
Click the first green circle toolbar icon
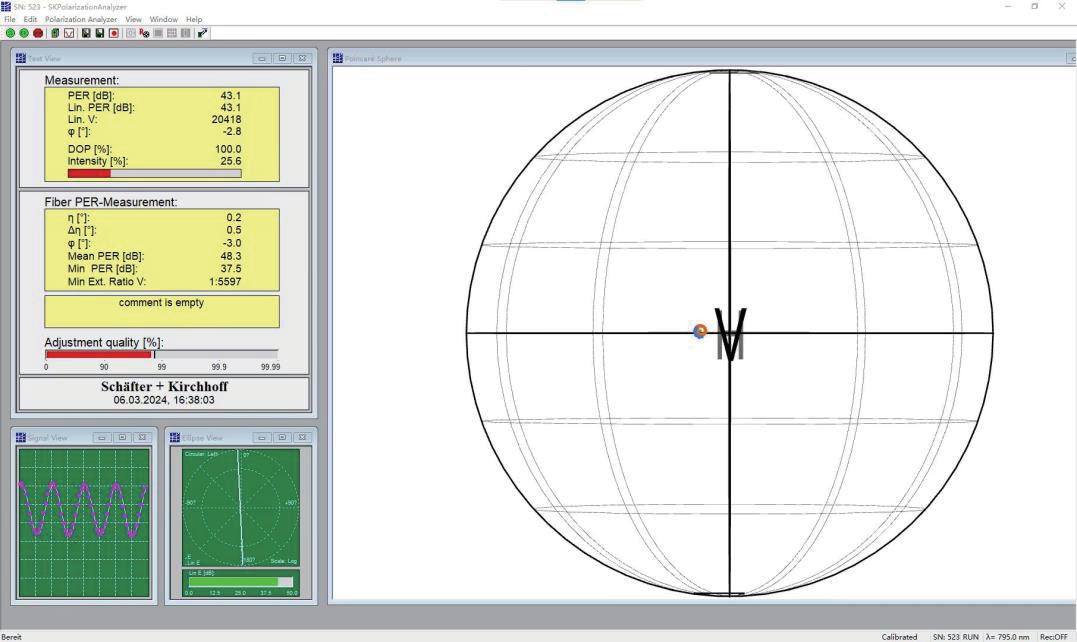(x=10, y=33)
